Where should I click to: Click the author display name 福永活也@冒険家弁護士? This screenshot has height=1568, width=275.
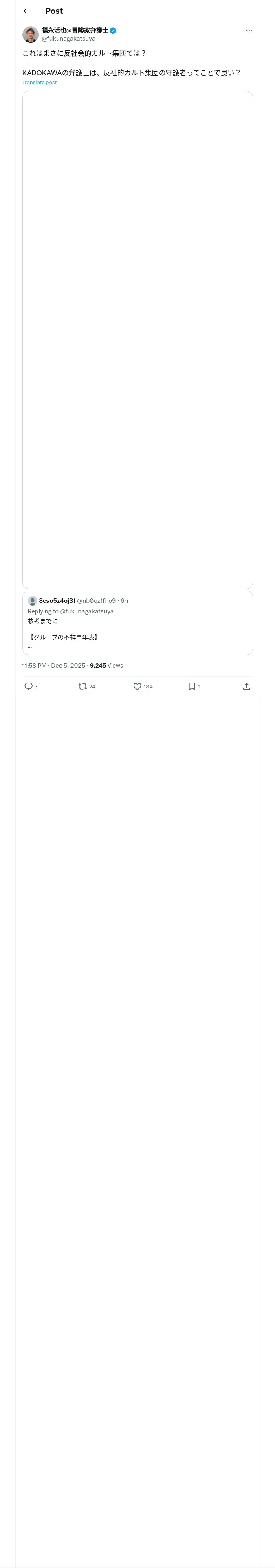click(75, 31)
